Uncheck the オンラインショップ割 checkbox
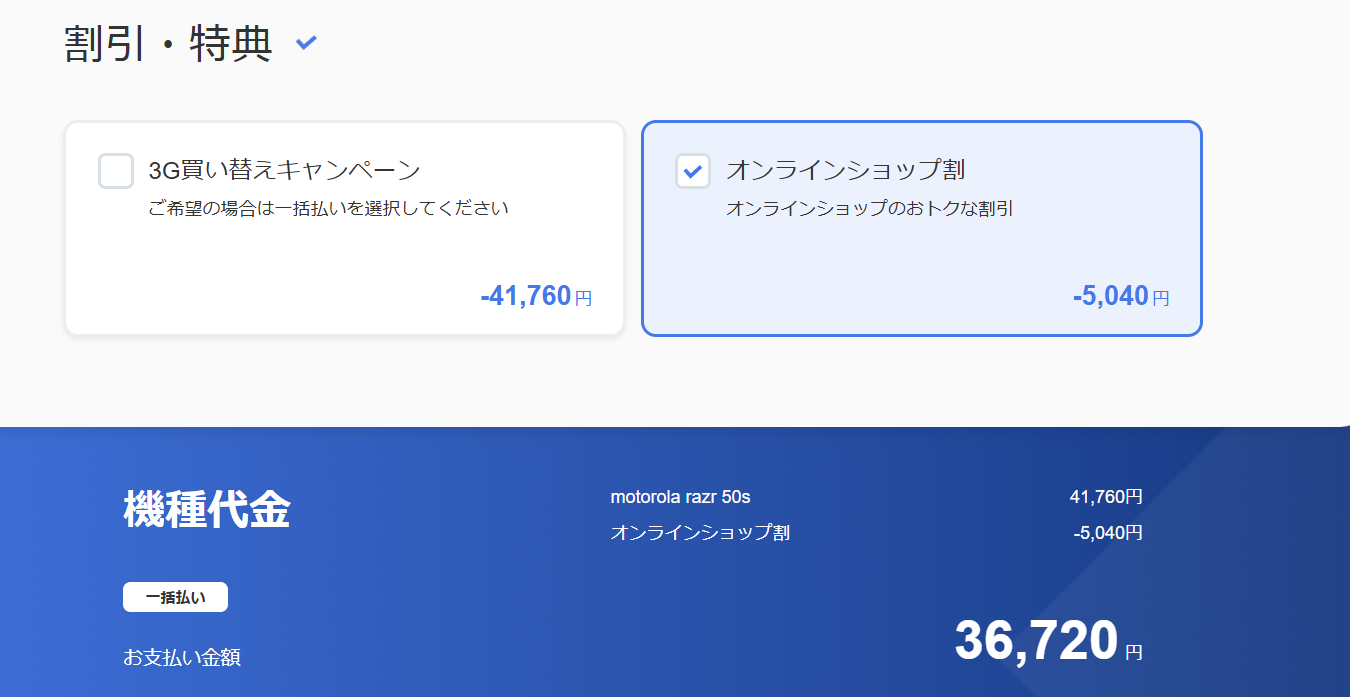Screen dimensions: 1350x697 pyautogui.click(x=693, y=170)
